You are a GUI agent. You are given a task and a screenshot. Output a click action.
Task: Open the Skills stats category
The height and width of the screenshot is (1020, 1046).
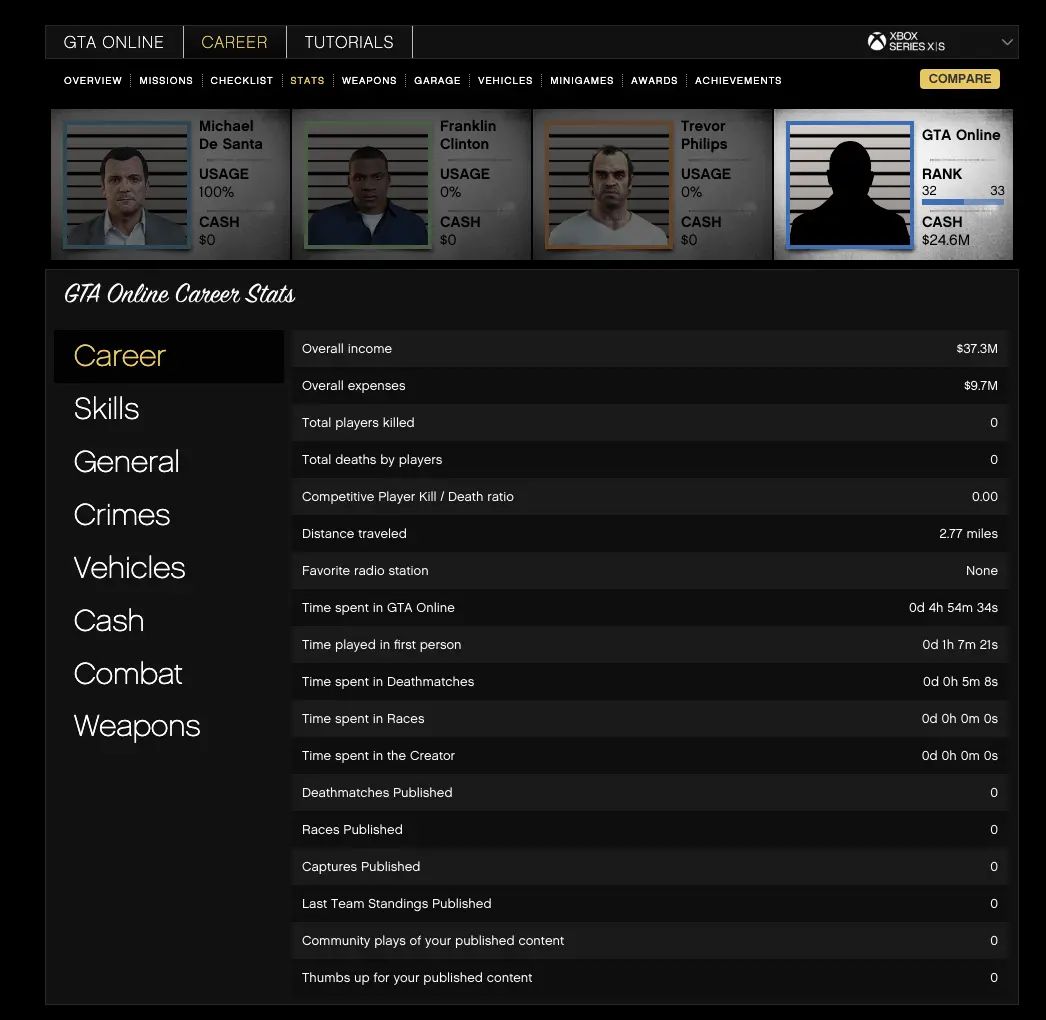pyautogui.click(x=107, y=409)
